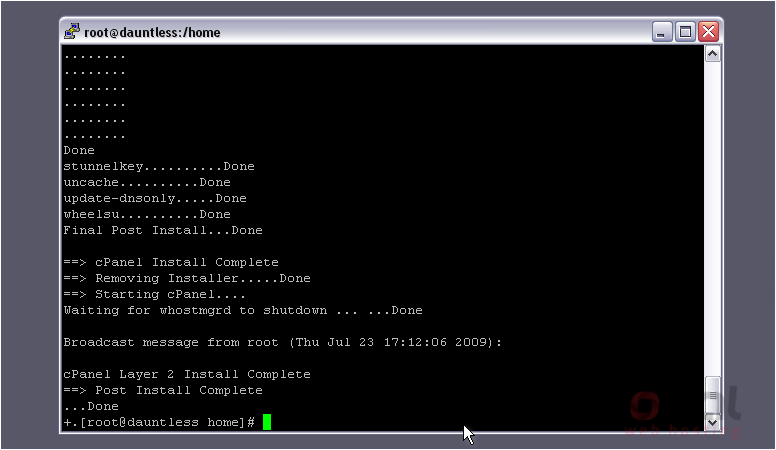Open the PuTTY system menu icon
The image size is (776, 450).
(x=72, y=32)
